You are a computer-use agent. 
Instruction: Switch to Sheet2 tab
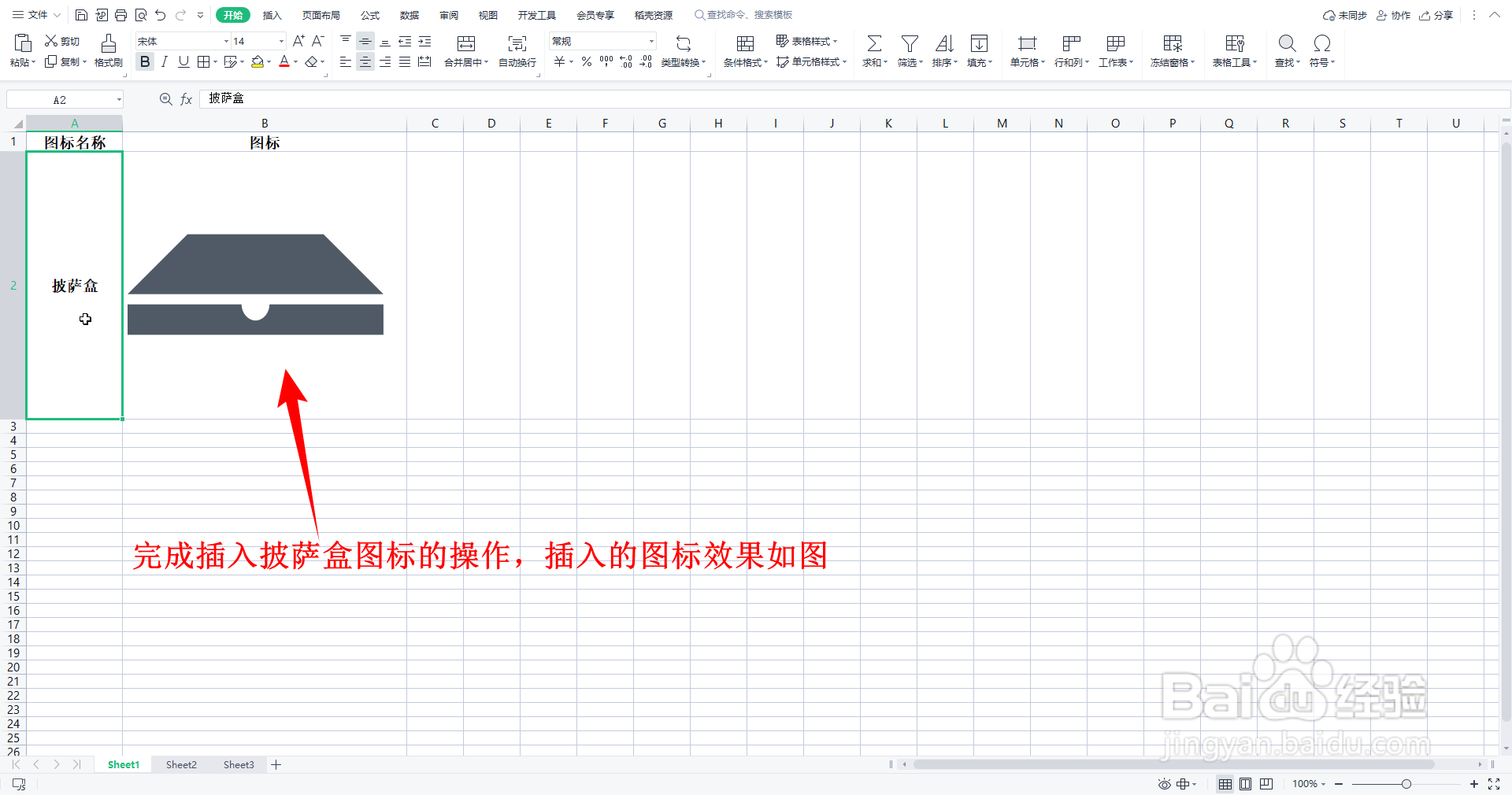[x=180, y=764]
